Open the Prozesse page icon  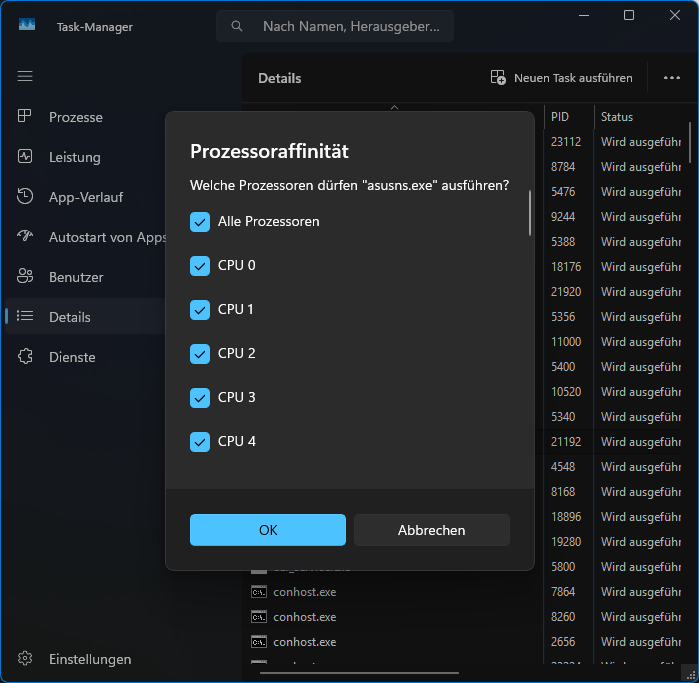pos(25,117)
